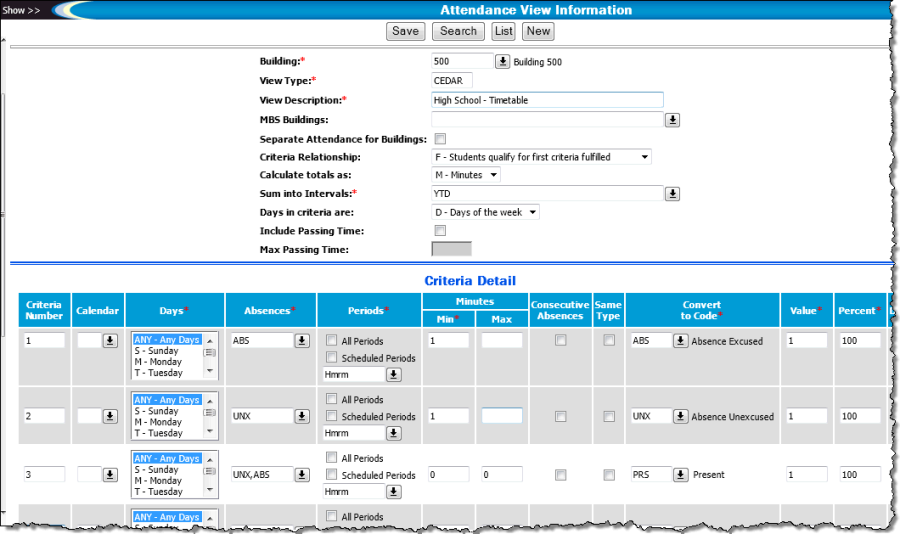
Task: Click the Show >> menu toggle
Action: pyautogui.click(x=22, y=10)
